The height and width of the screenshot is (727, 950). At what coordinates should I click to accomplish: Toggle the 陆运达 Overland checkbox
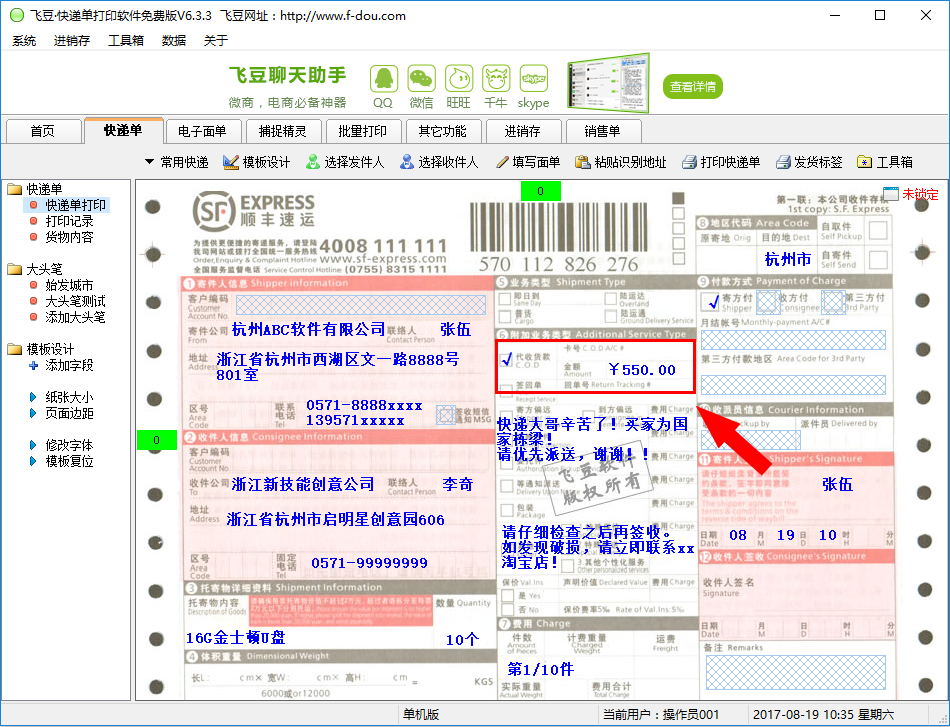[x=611, y=299]
